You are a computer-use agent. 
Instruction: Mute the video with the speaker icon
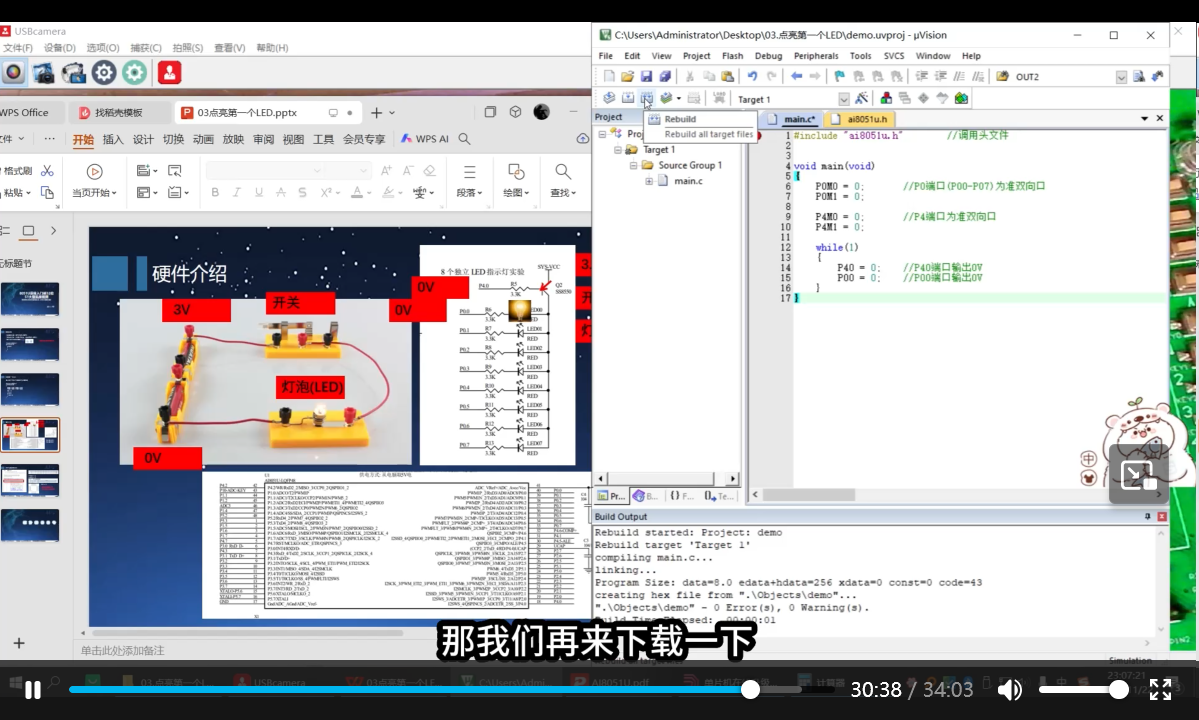click(x=1009, y=690)
